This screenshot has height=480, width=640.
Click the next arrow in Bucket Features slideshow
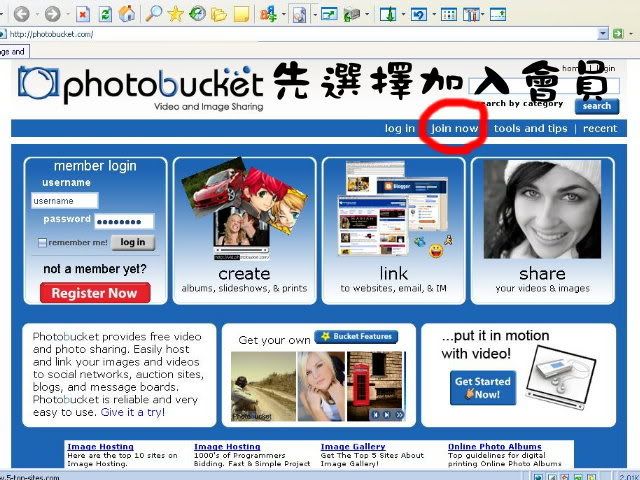(387, 415)
